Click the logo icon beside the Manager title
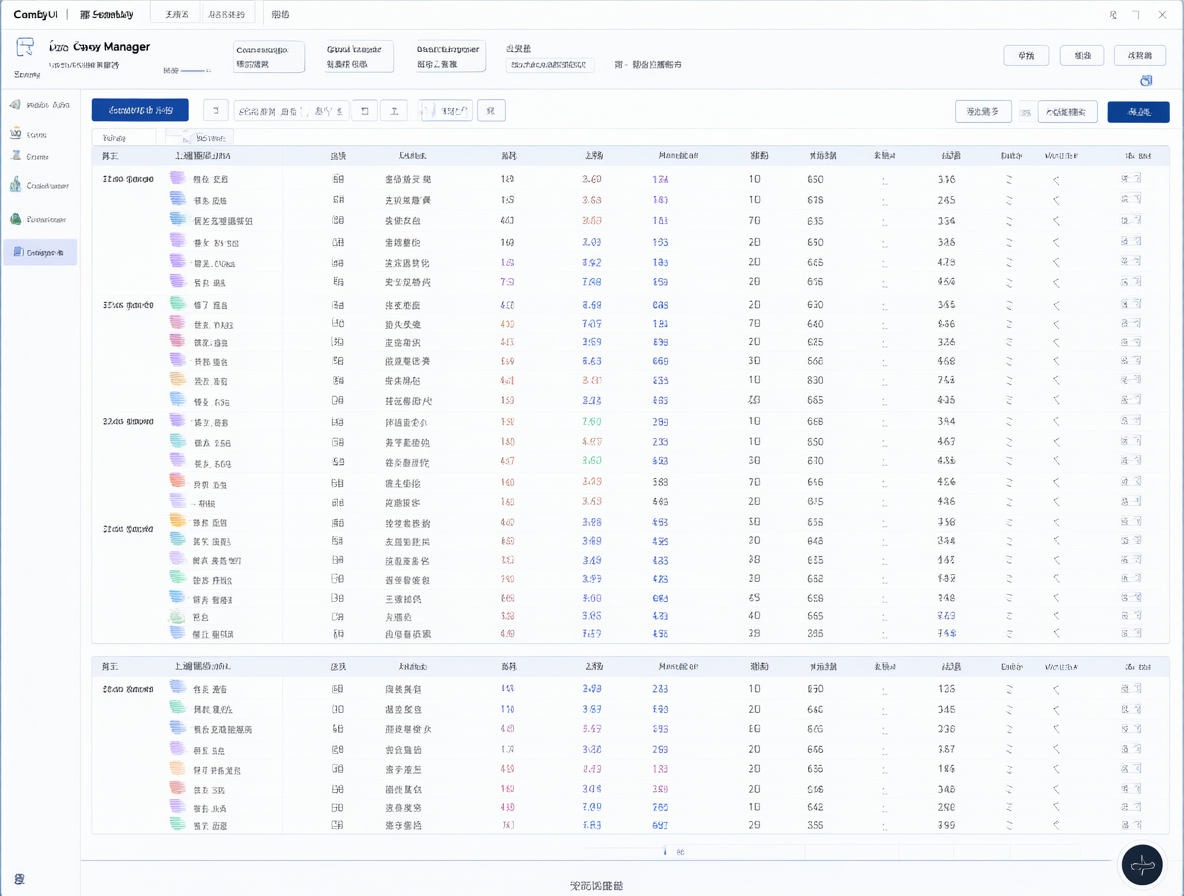 25,48
